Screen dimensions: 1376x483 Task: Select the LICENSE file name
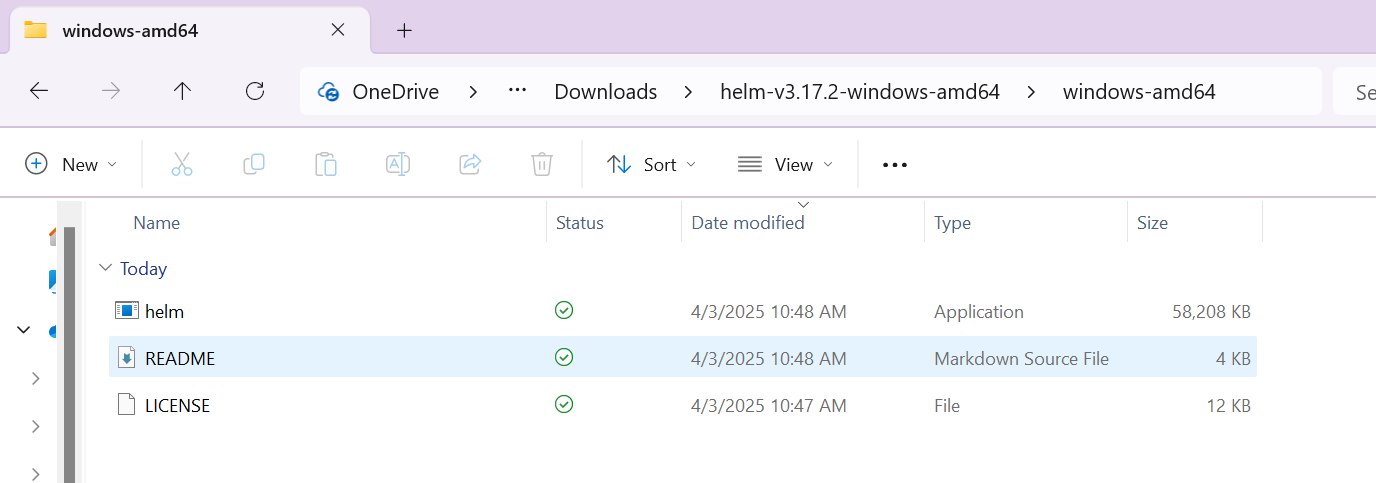(177, 405)
